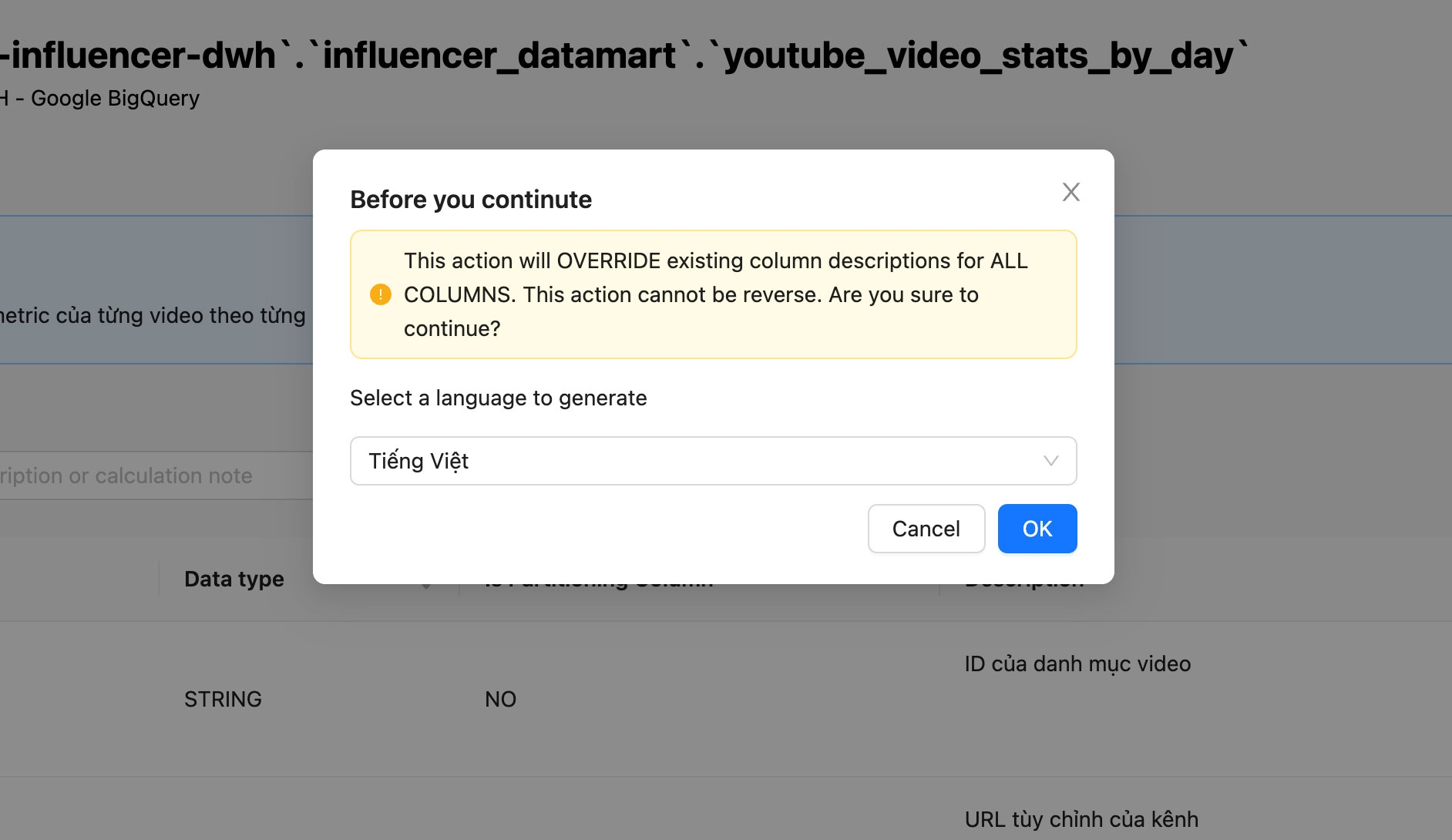
Task: Click the Data type column header
Action: click(234, 579)
